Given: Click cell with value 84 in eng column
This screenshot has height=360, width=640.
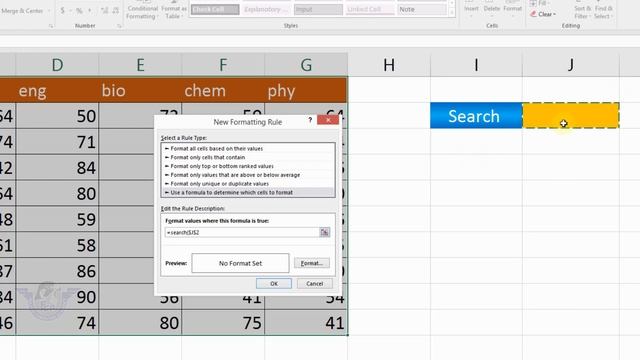Looking at the screenshot, I should [x=57, y=168].
